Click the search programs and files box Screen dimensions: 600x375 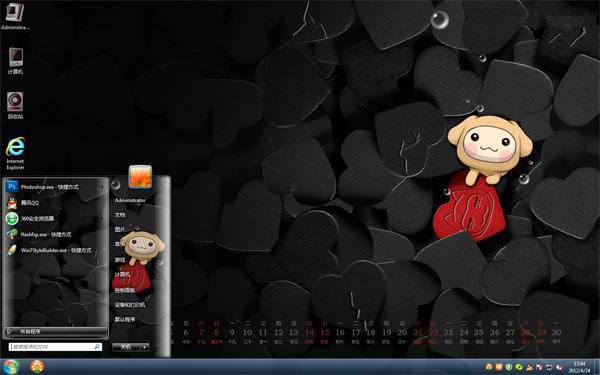pyautogui.click(x=55, y=347)
